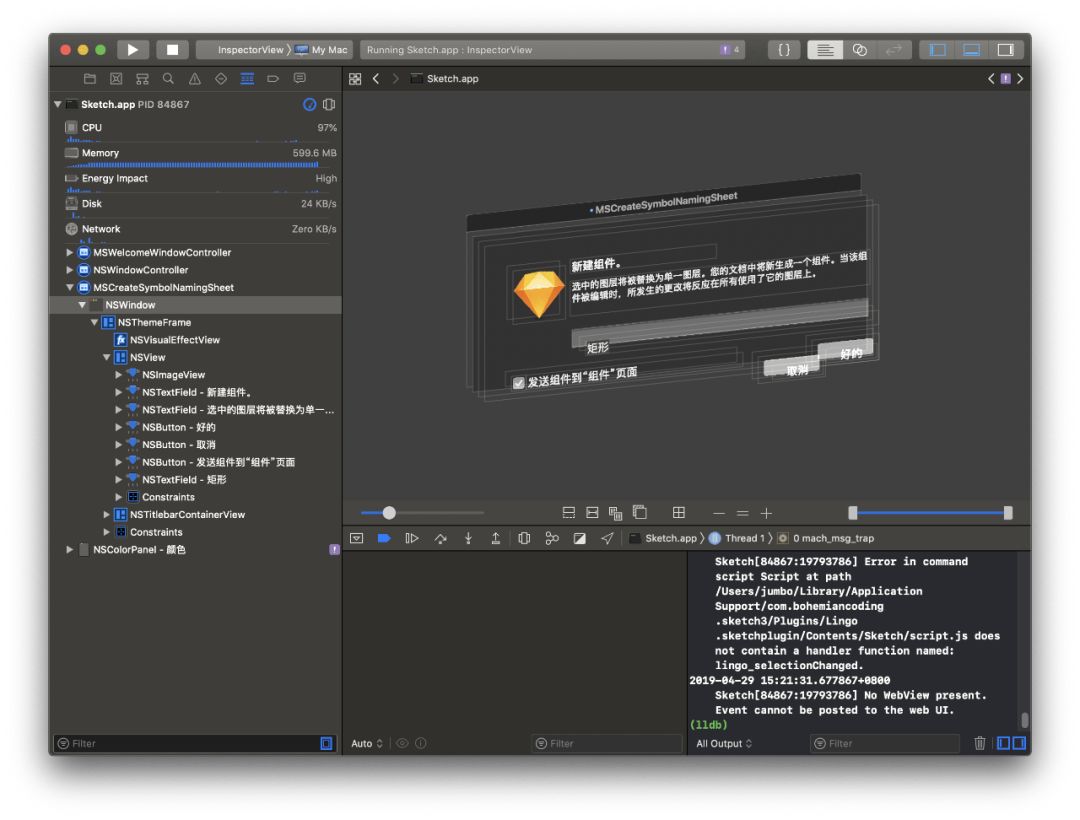Image resolution: width=1080 pixels, height=820 pixels.
Task: Click the zoom in plus button
Action: (x=766, y=514)
